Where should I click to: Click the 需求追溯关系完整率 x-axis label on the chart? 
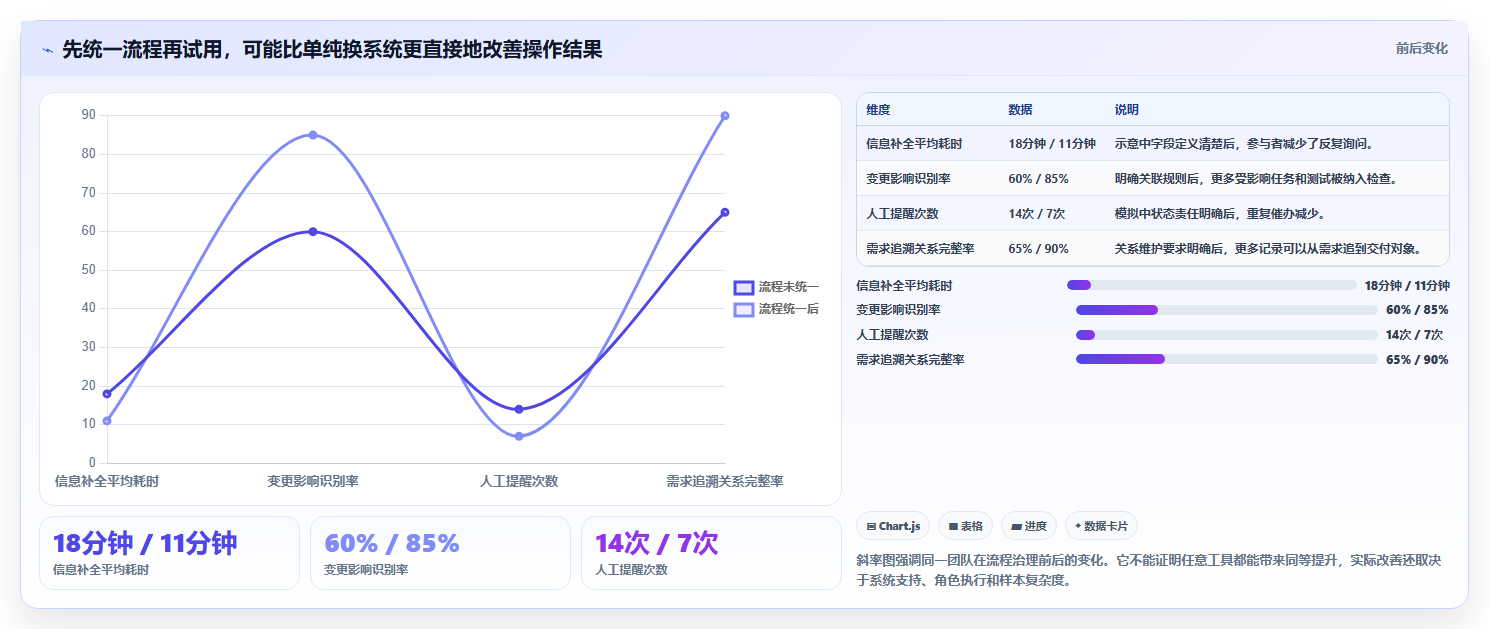pyautogui.click(x=725, y=482)
